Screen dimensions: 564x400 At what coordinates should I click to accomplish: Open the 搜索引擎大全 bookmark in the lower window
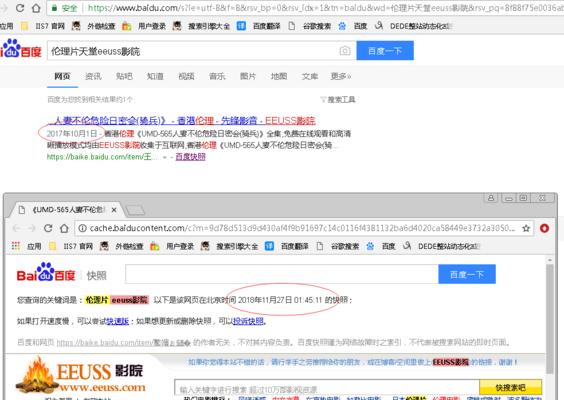pos(229,246)
